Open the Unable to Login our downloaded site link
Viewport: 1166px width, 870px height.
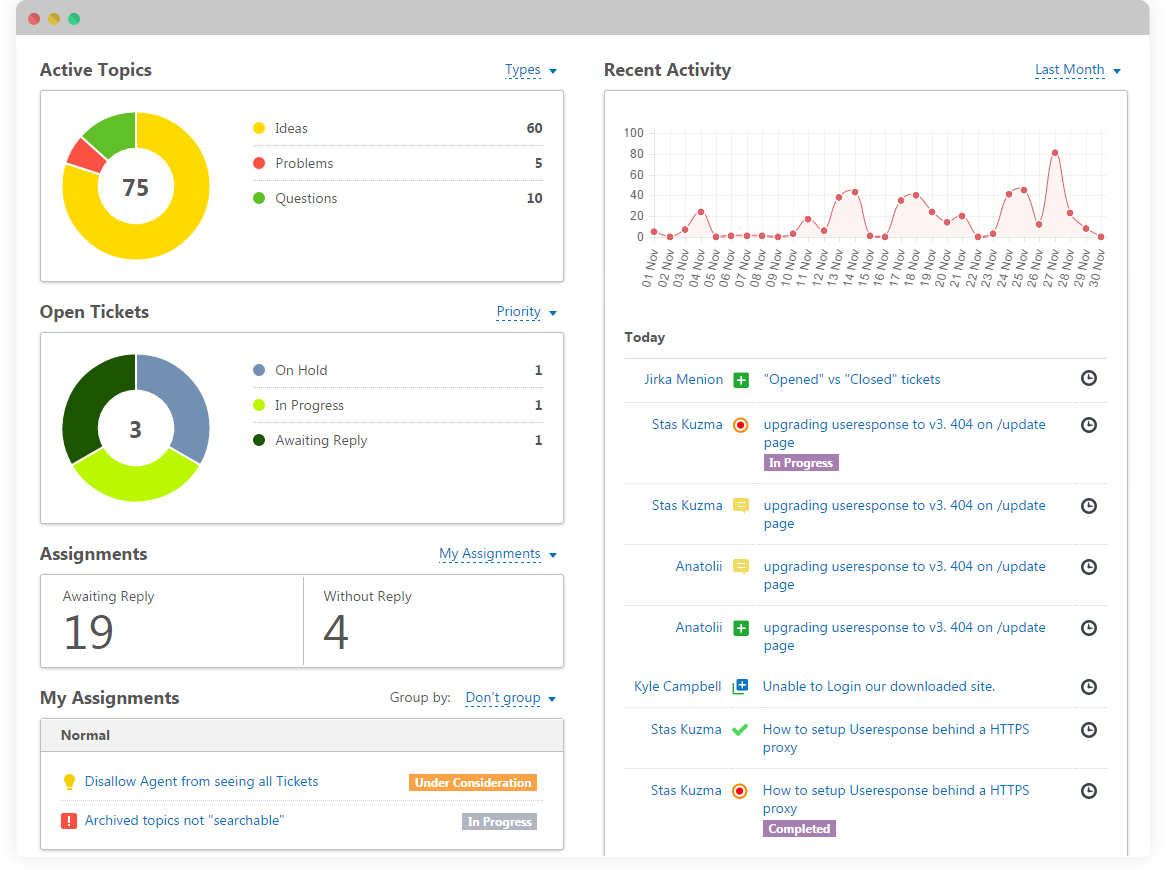pos(878,687)
